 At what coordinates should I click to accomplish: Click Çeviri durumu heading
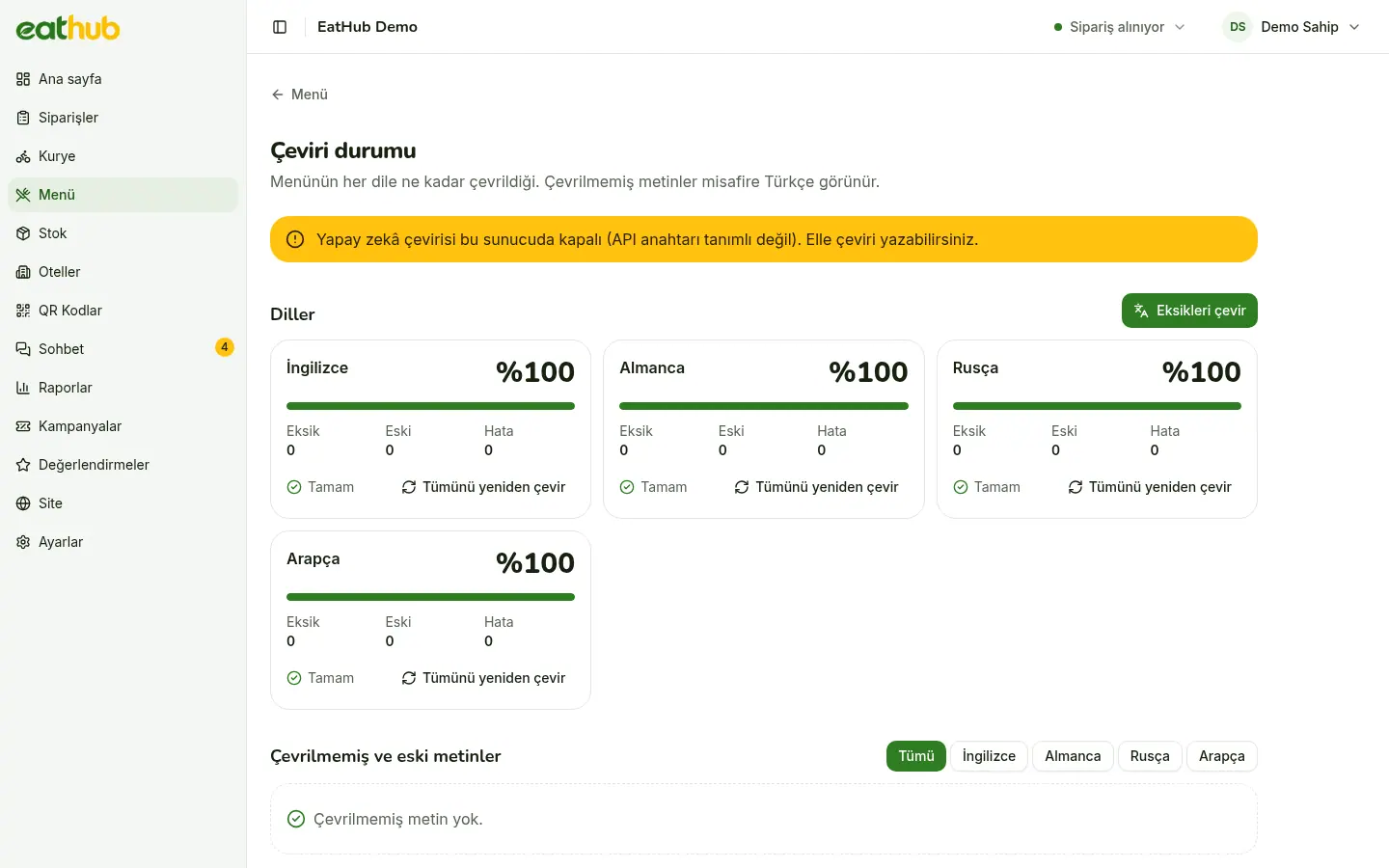pyautogui.click(x=343, y=150)
